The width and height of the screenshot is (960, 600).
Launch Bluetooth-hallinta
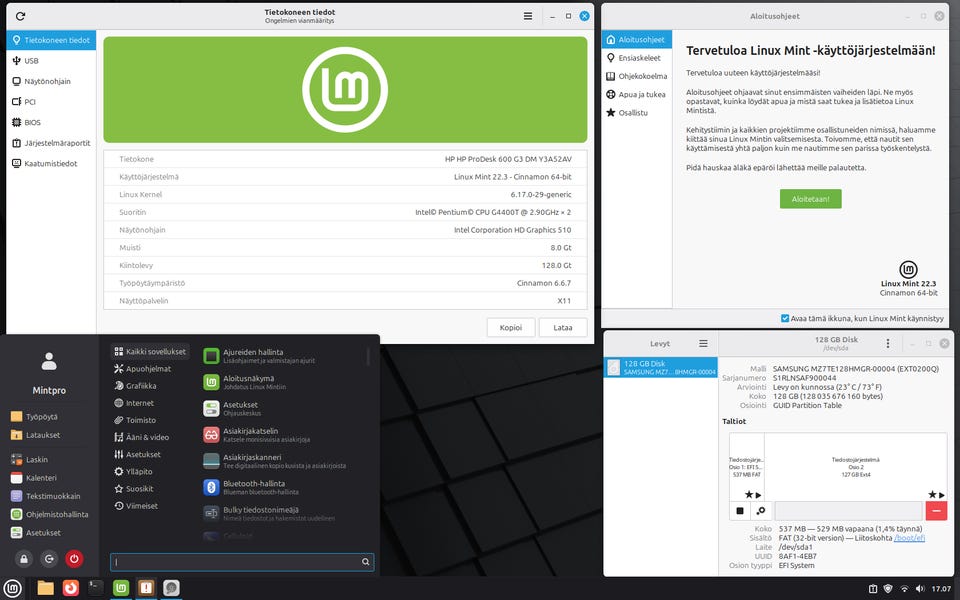point(282,487)
